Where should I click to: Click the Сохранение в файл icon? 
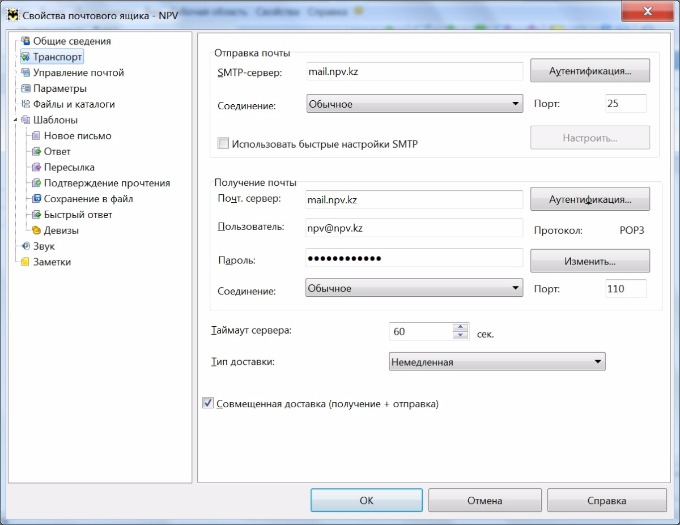(36, 199)
